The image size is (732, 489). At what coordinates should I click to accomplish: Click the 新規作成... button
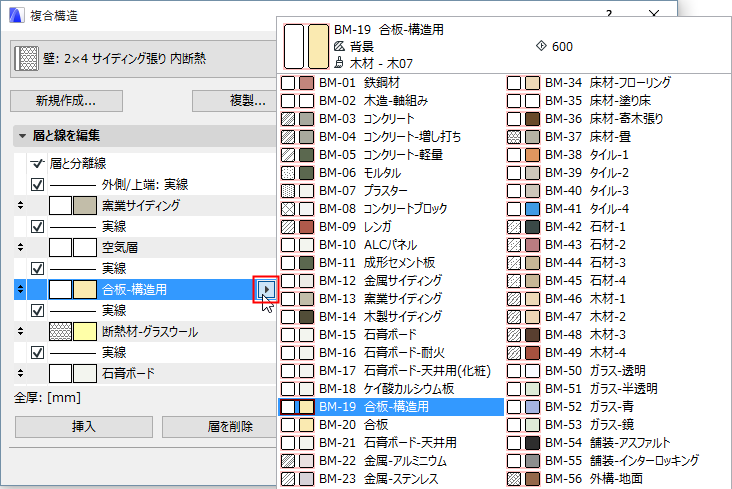[66, 100]
